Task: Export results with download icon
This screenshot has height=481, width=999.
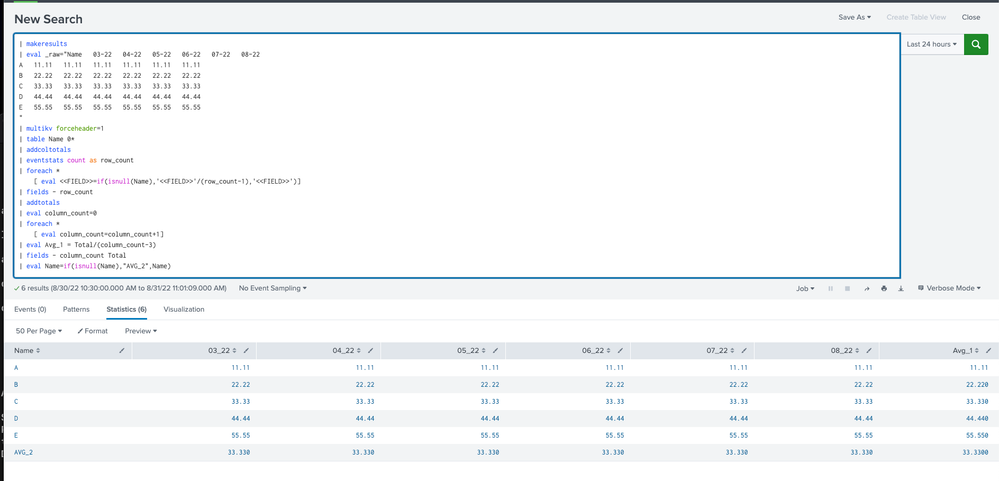Action: click(x=902, y=288)
